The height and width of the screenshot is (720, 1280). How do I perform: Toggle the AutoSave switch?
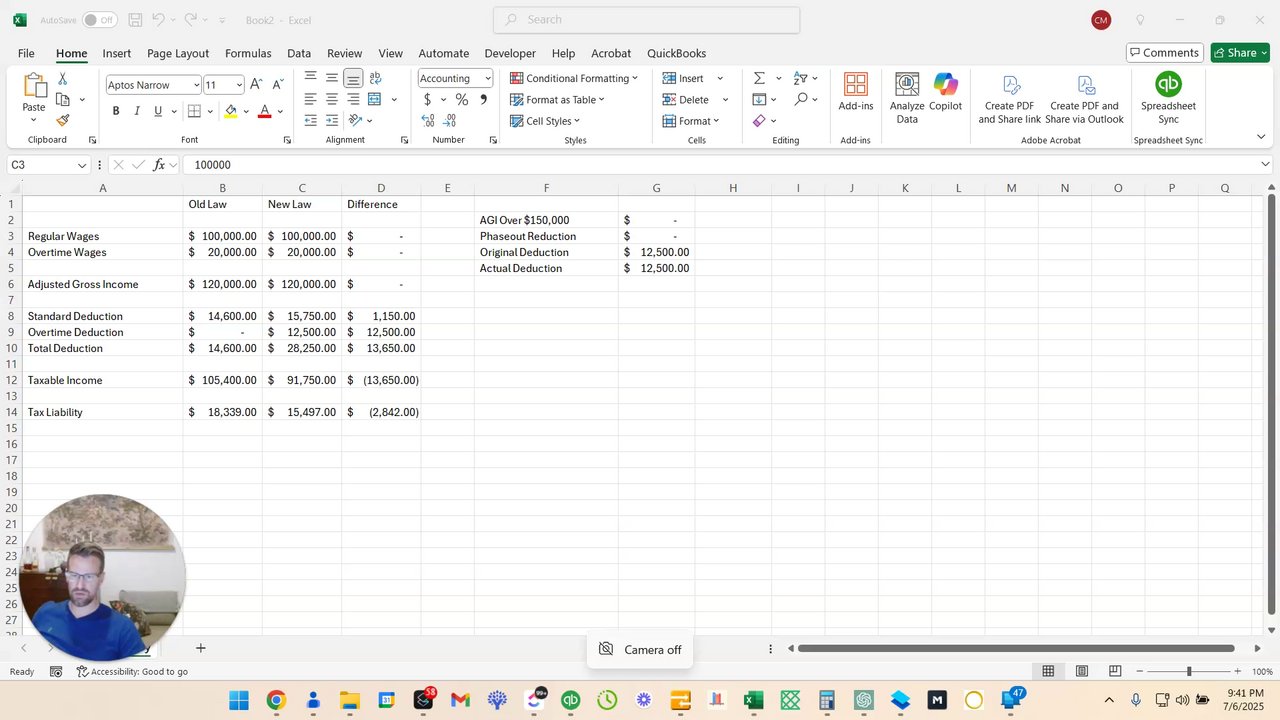coord(99,20)
